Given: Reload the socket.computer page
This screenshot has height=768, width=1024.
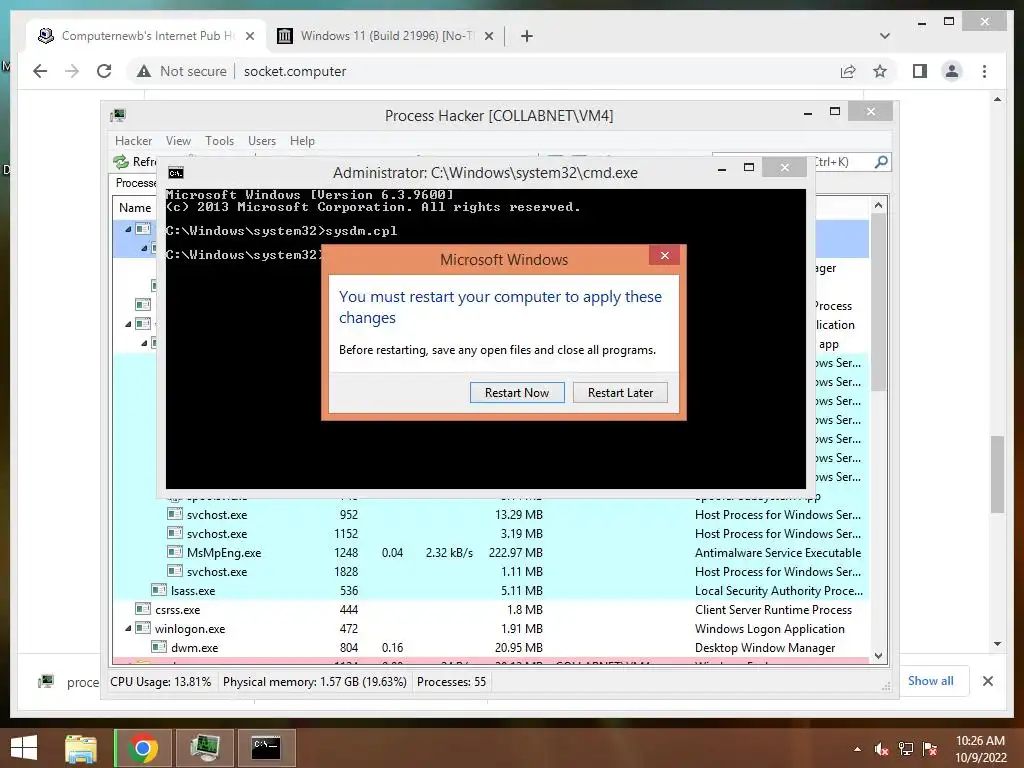Looking at the screenshot, I should pos(104,71).
